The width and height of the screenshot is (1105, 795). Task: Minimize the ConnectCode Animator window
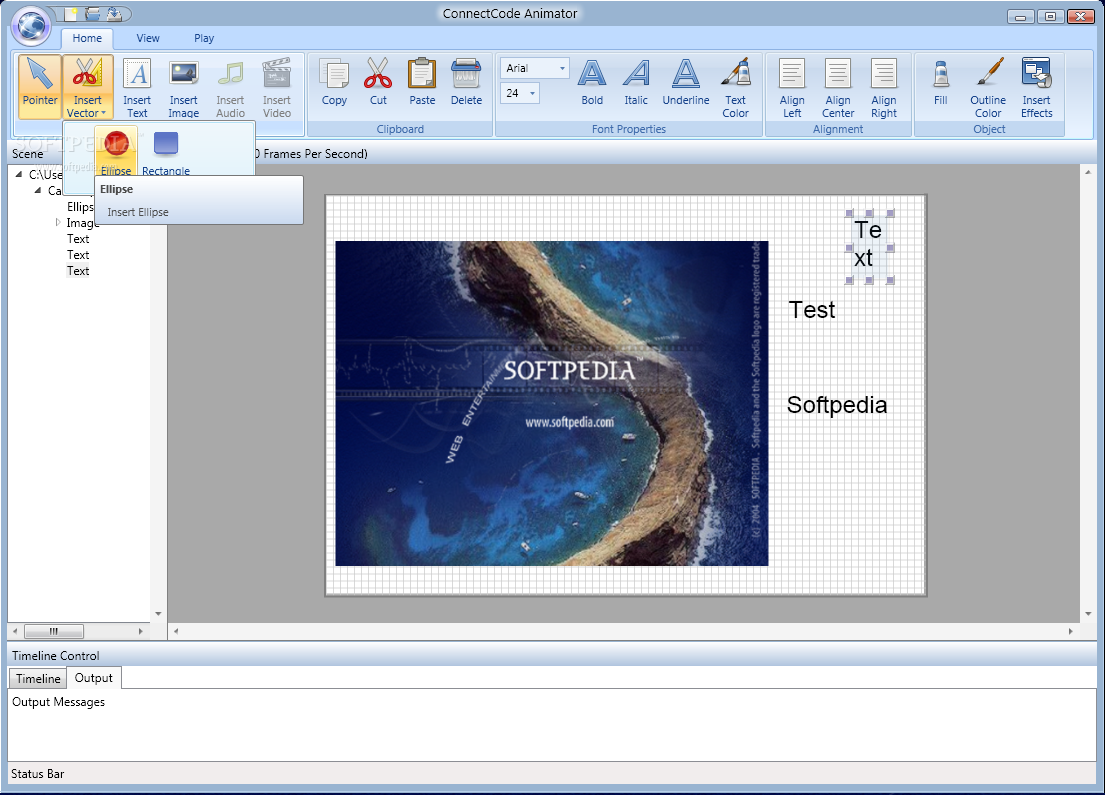tap(1020, 16)
